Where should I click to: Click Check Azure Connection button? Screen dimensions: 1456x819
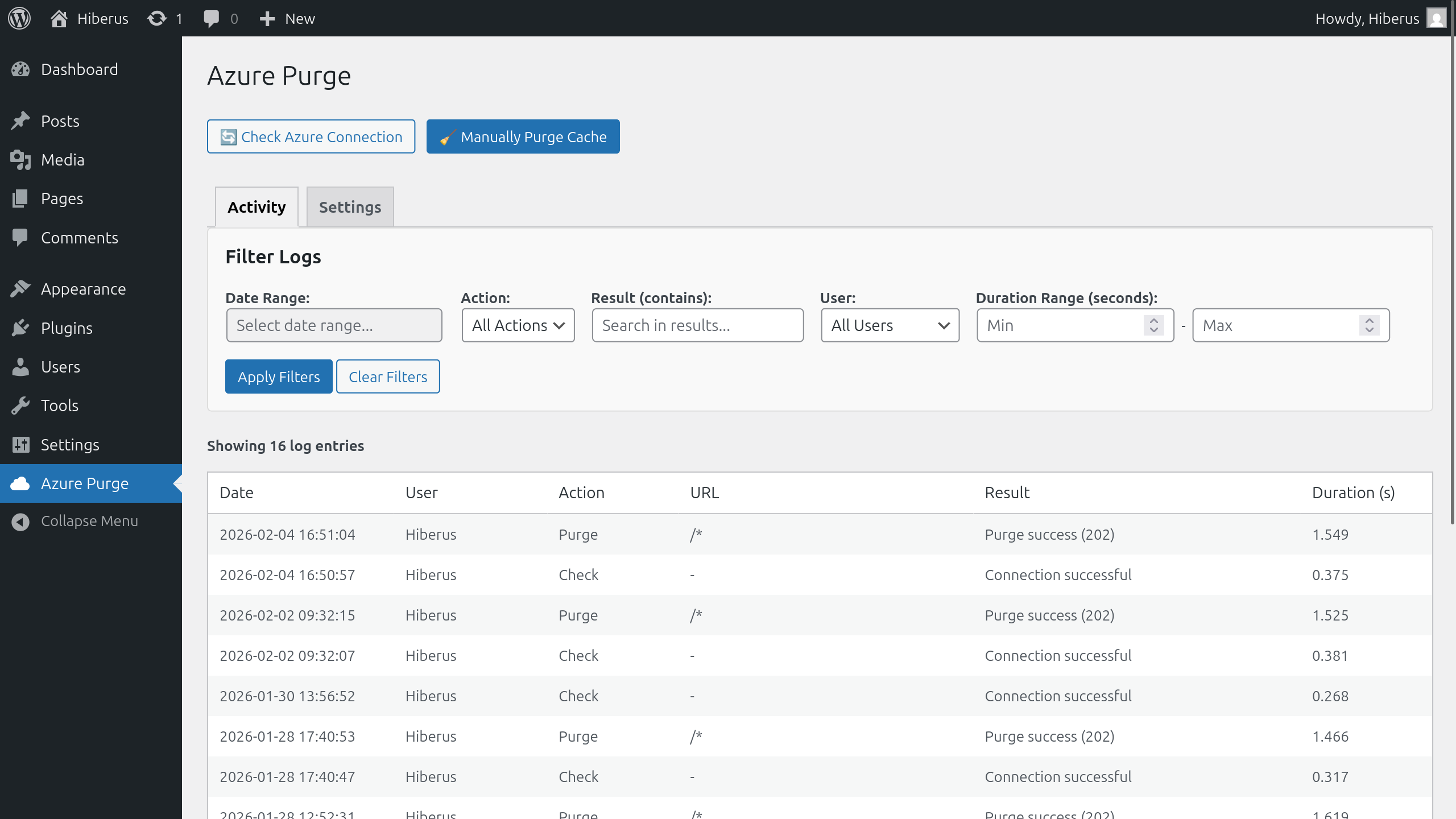click(311, 136)
